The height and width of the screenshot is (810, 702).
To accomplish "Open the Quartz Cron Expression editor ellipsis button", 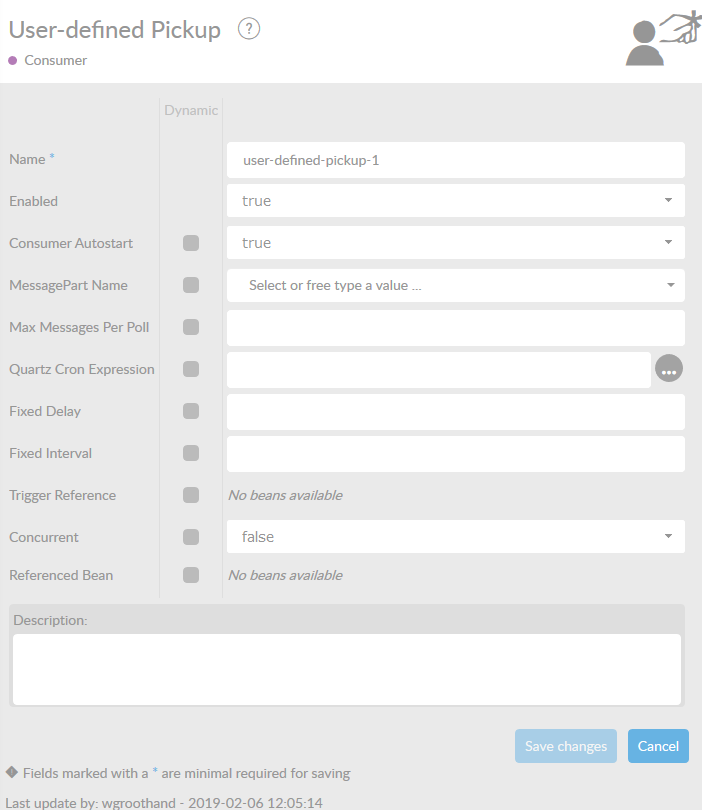I will click(x=669, y=369).
